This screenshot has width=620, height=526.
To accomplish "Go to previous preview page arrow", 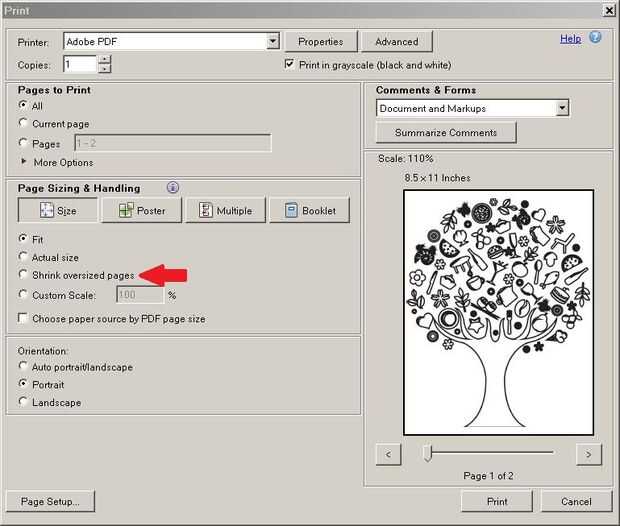I will 388,454.
